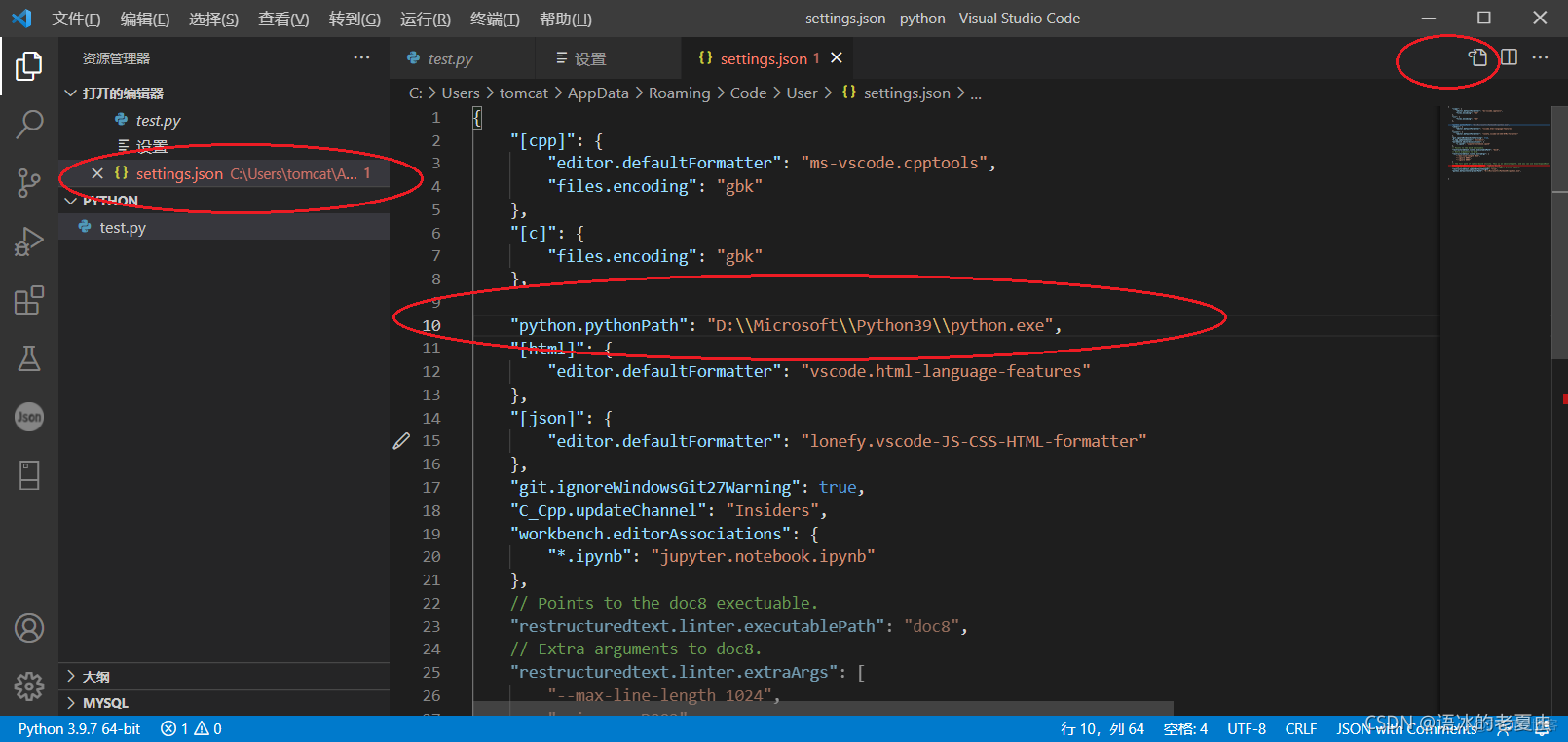Click the JSON with Comments language mode

[1406, 728]
